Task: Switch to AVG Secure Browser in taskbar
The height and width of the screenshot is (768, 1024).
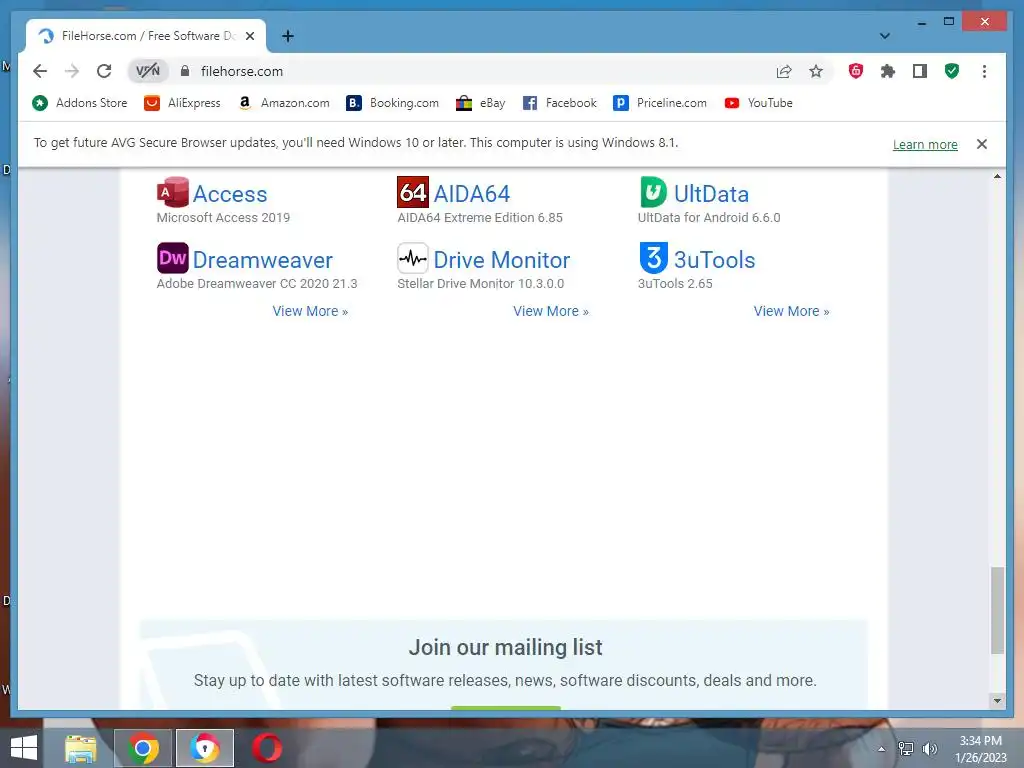Action: pos(204,748)
